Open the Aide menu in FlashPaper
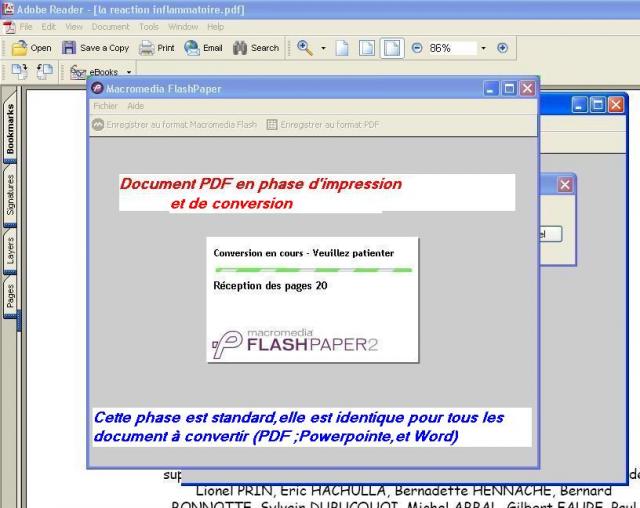The height and width of the screenshot is (508, 640). (x=136, y=106)
